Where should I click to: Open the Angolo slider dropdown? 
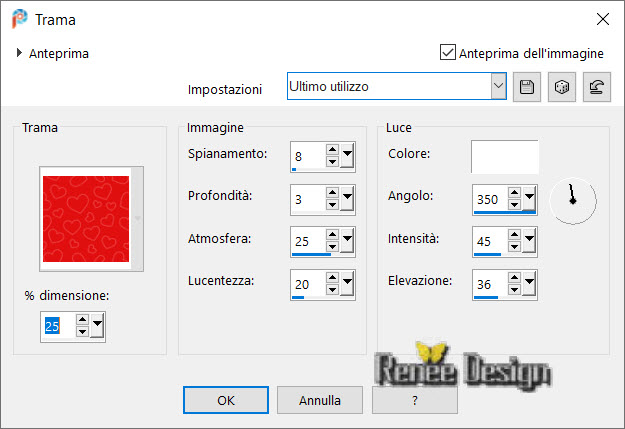529,198
